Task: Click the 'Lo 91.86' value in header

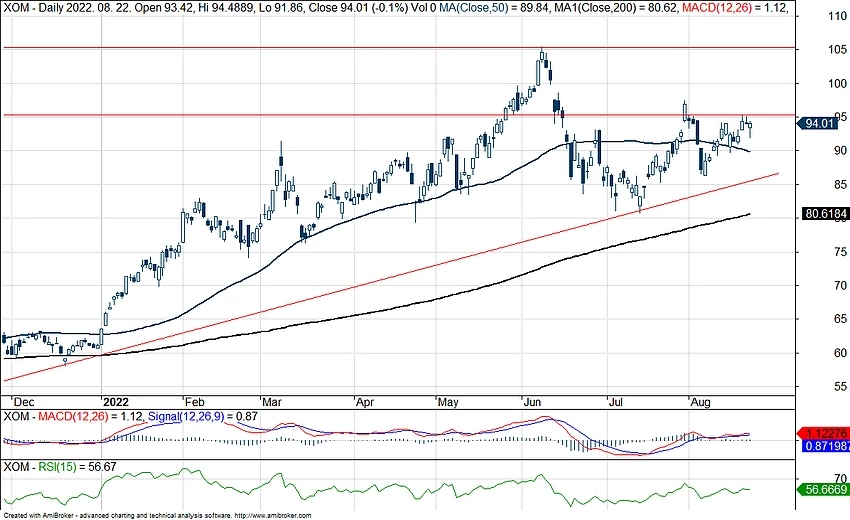Action: [x=281, y=8]
